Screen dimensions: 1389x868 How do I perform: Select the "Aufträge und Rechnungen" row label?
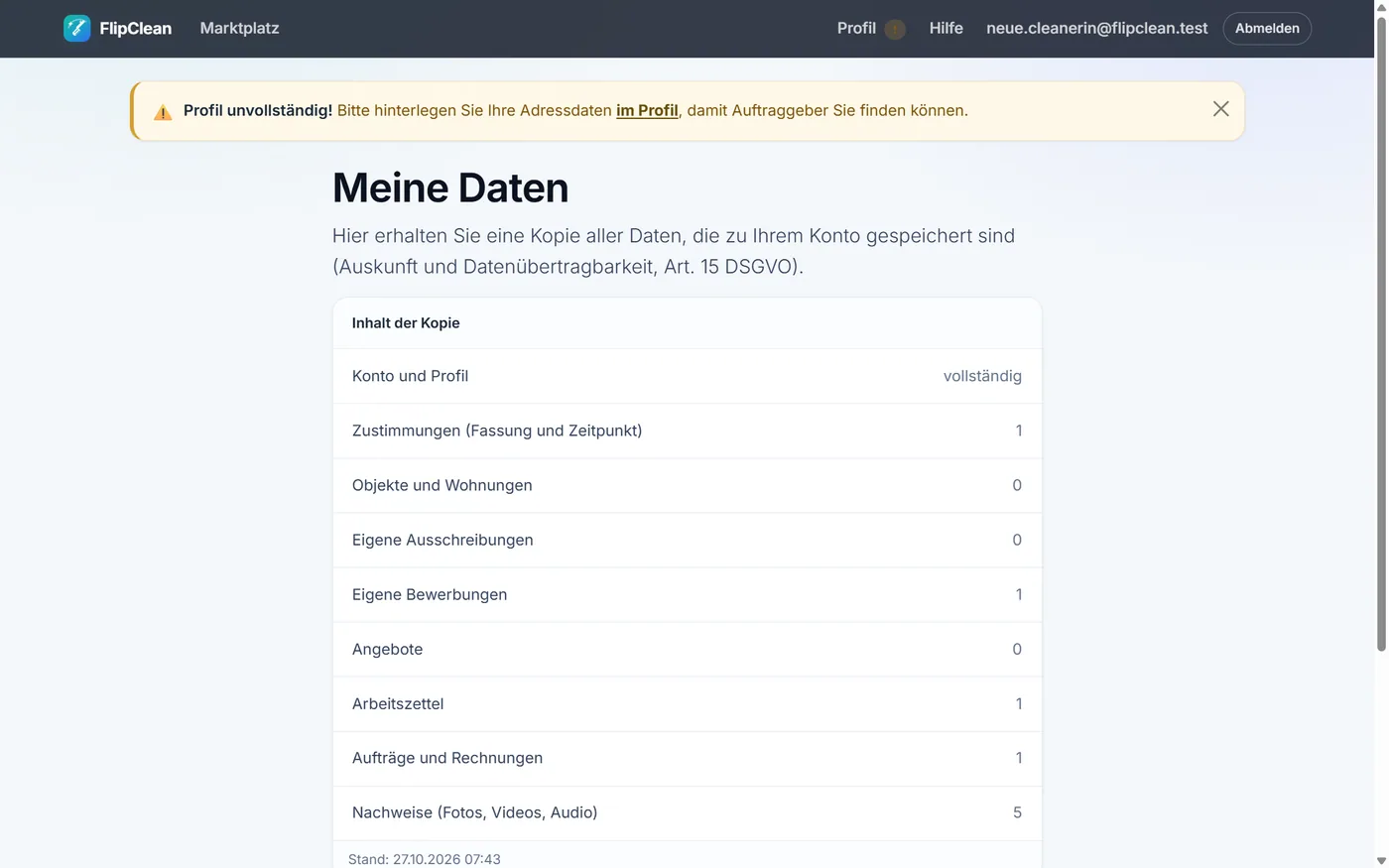(447, 758)
